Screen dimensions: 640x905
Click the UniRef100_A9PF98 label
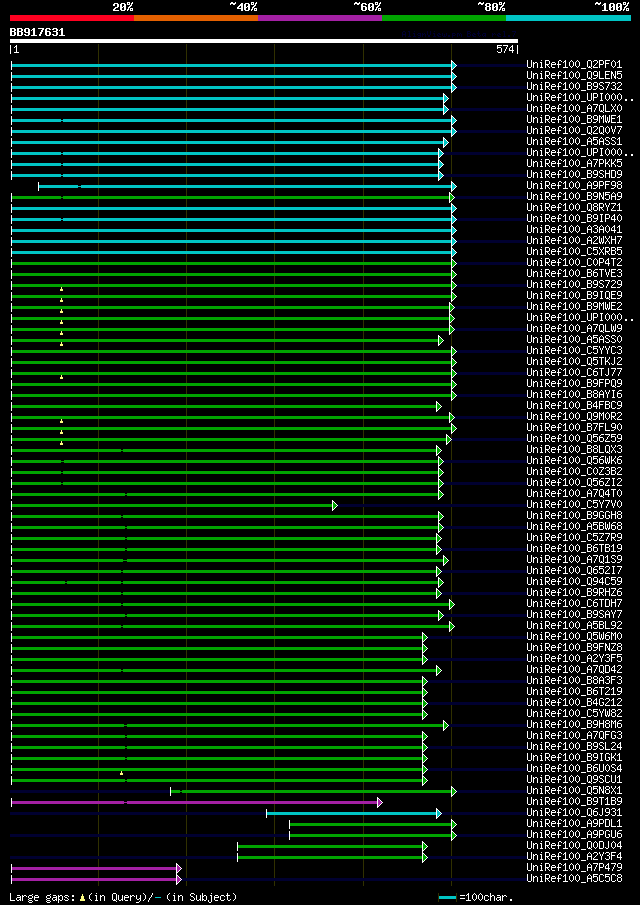[x=574, y=186]
